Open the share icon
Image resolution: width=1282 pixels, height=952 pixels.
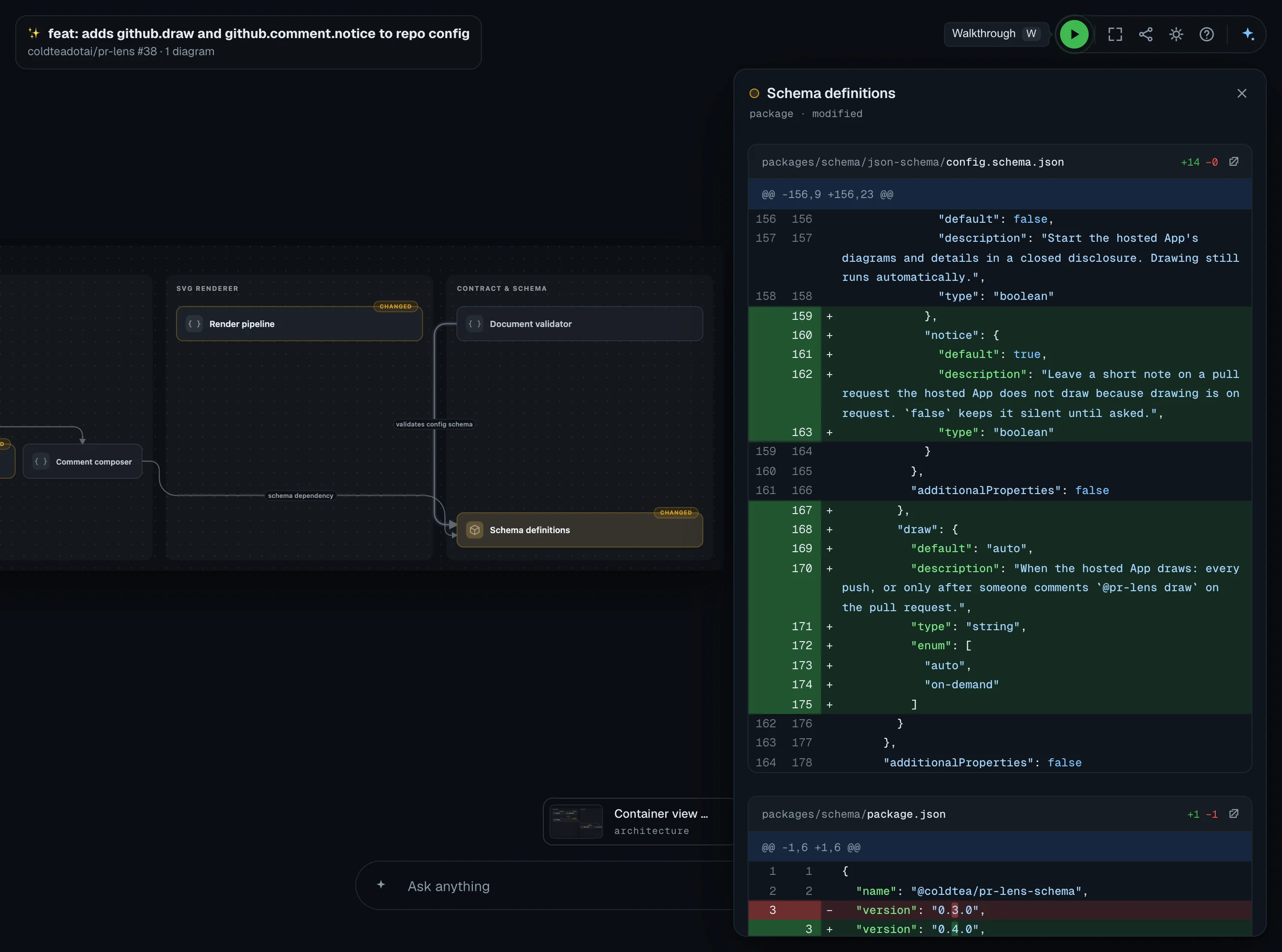coord(1145,34)
